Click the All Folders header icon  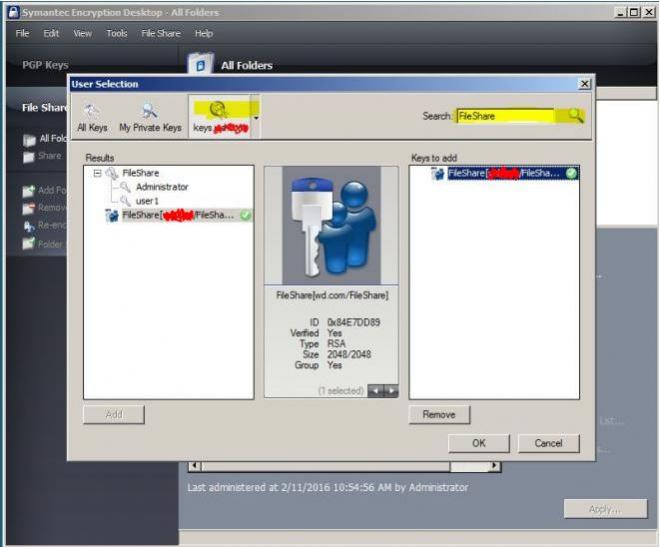click(201, 64)
